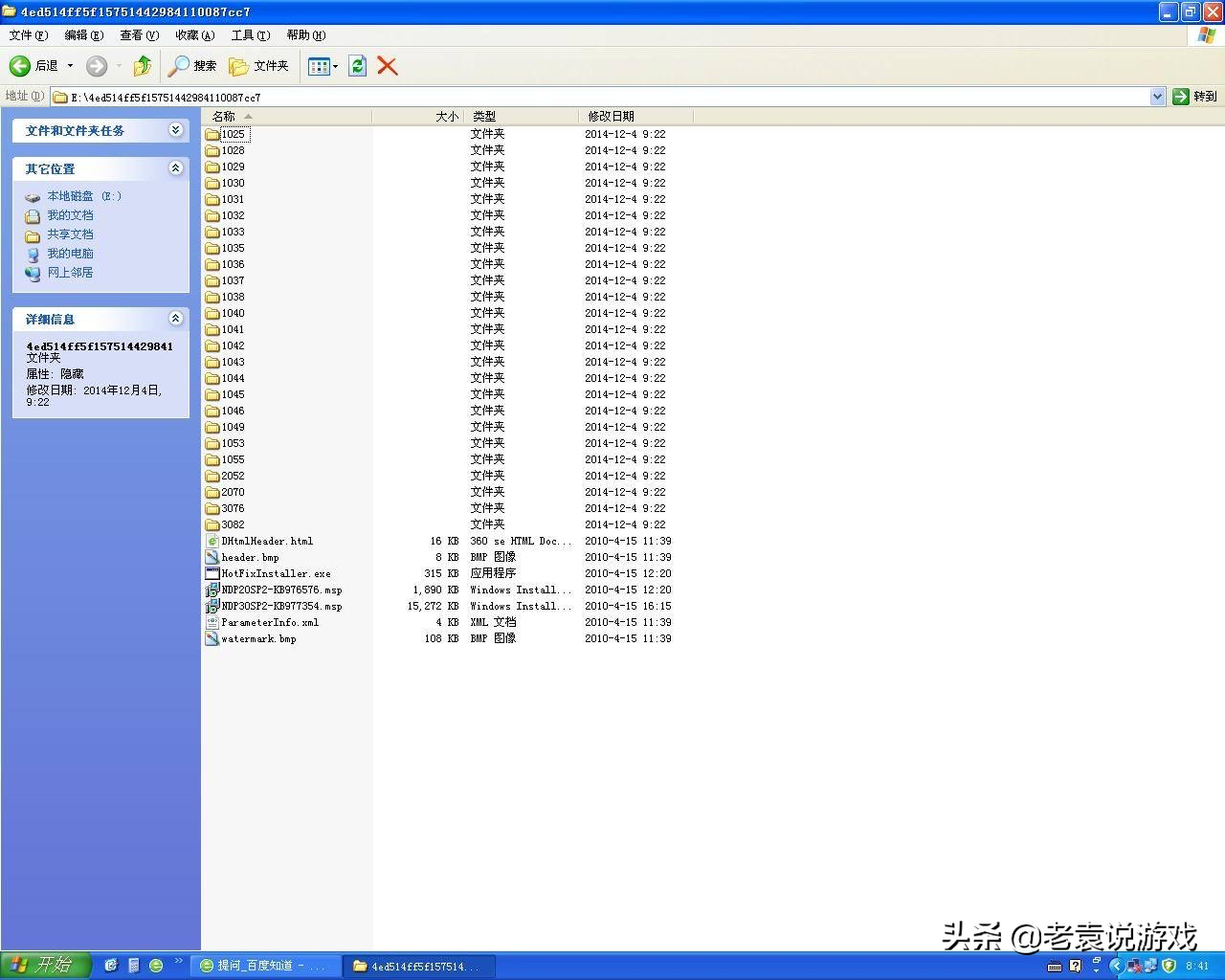Click the 开始 Start button
The image size is (1225, 980).
click(x=45, y=965)
